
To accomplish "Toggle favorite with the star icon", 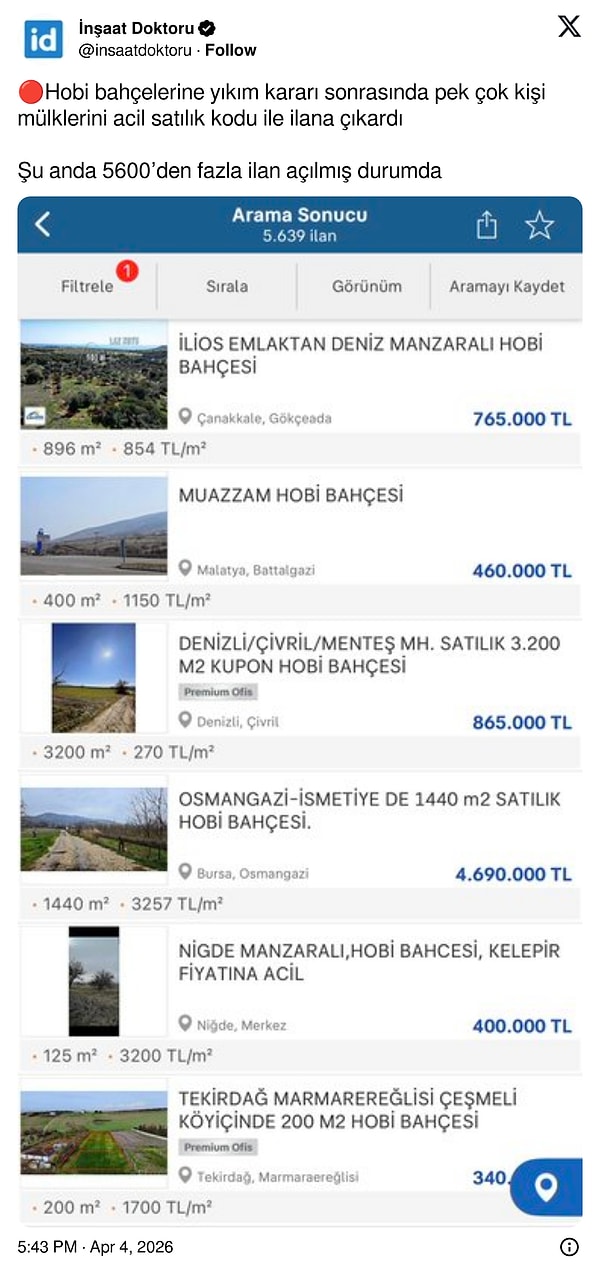I will 541,226.
